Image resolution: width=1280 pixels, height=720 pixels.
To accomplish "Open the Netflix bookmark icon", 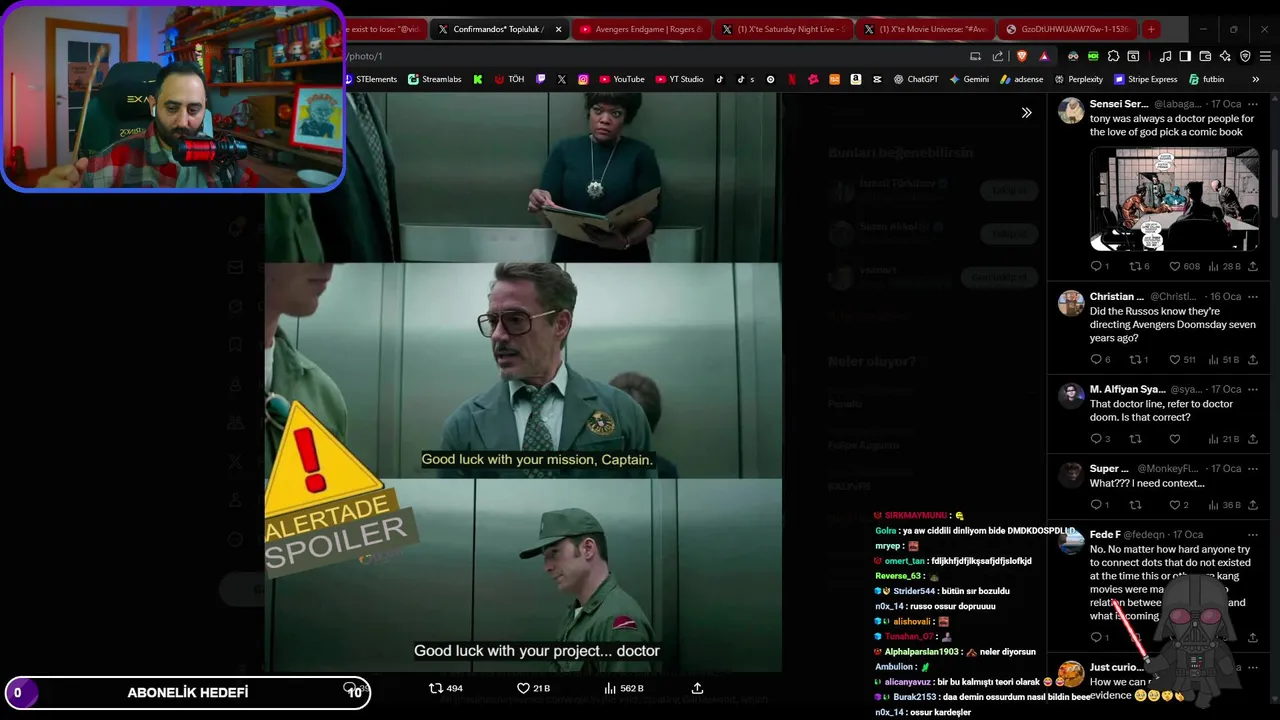I will click(x=792, y=79).
